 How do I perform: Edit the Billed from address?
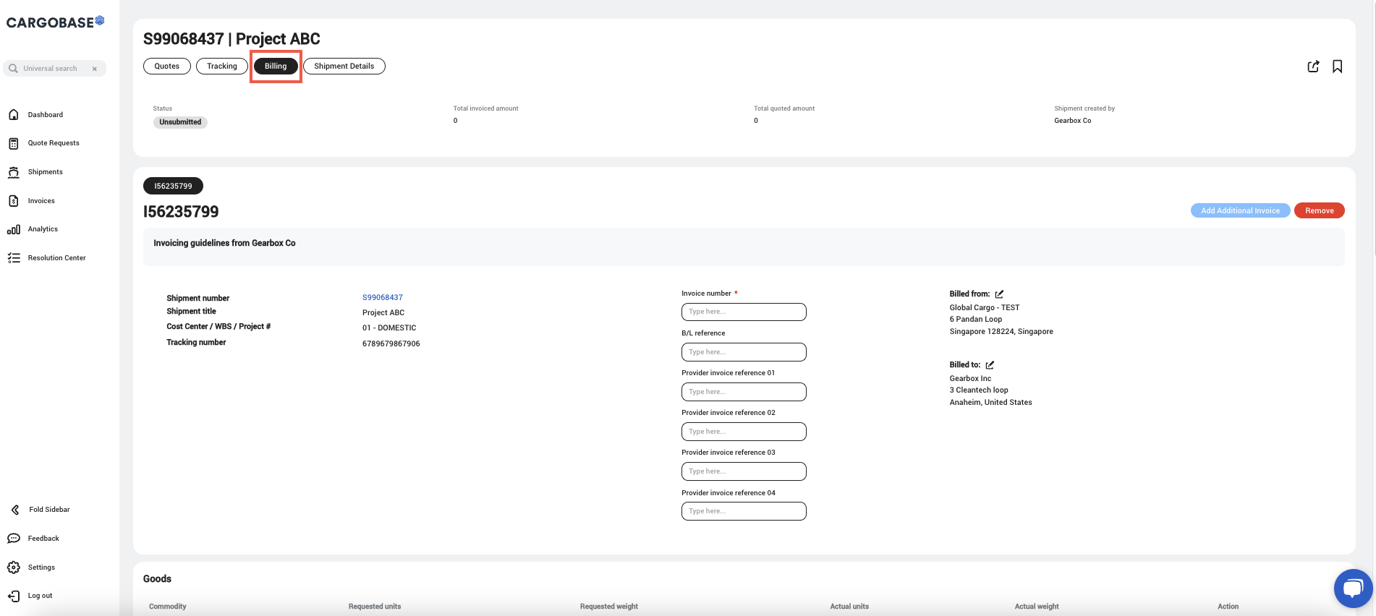click(999, 293)
